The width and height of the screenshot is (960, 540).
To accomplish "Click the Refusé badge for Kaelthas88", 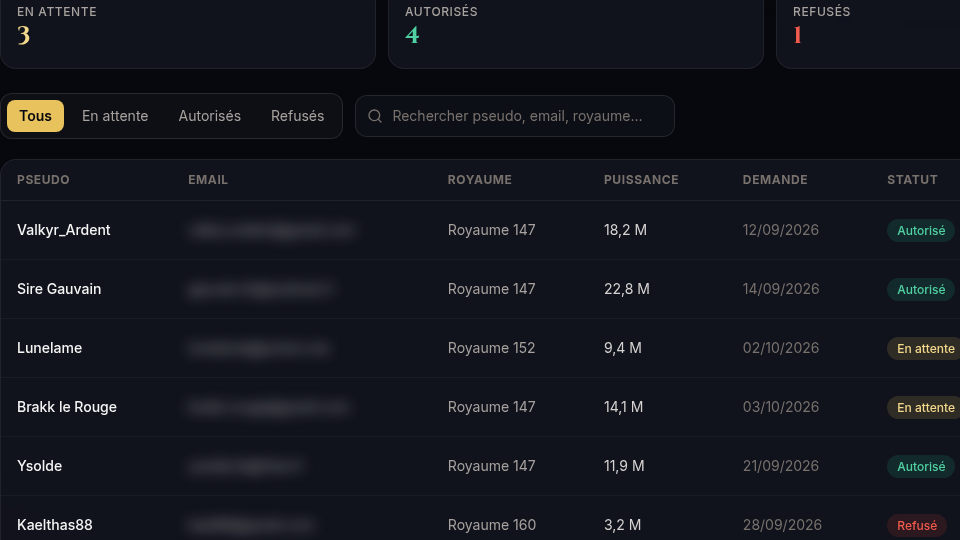I will (917, 525).
